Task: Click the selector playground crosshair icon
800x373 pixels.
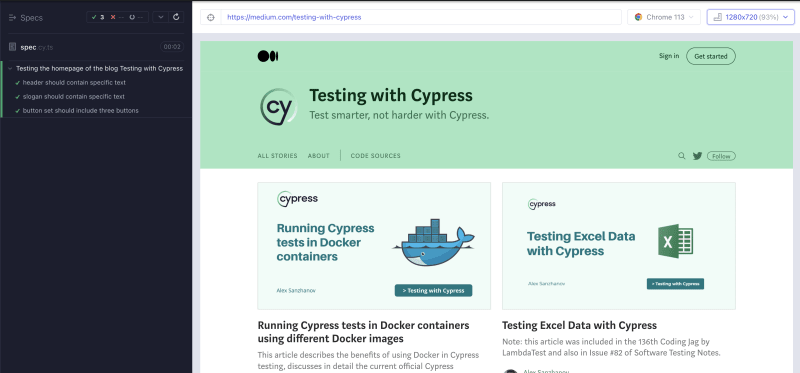Action: click(x=211, y=17)
